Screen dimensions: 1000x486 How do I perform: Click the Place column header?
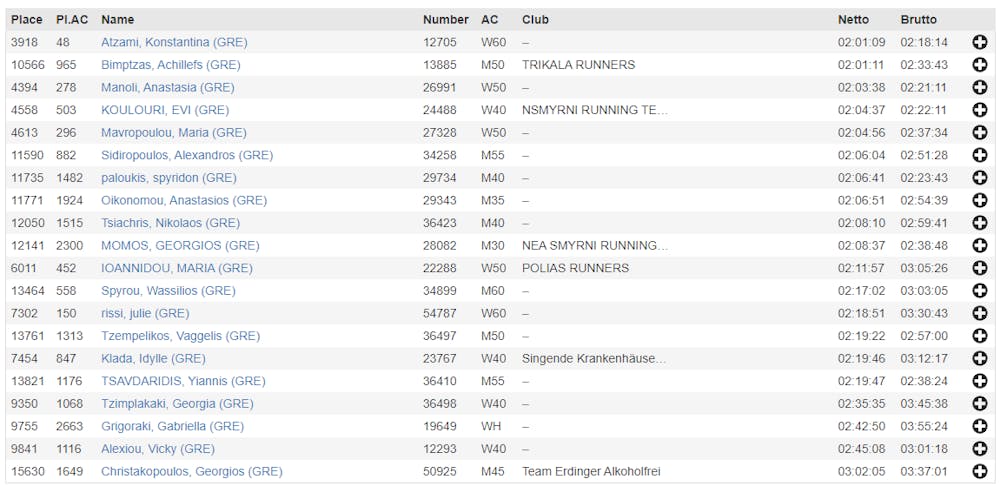(x=27, y=19)
